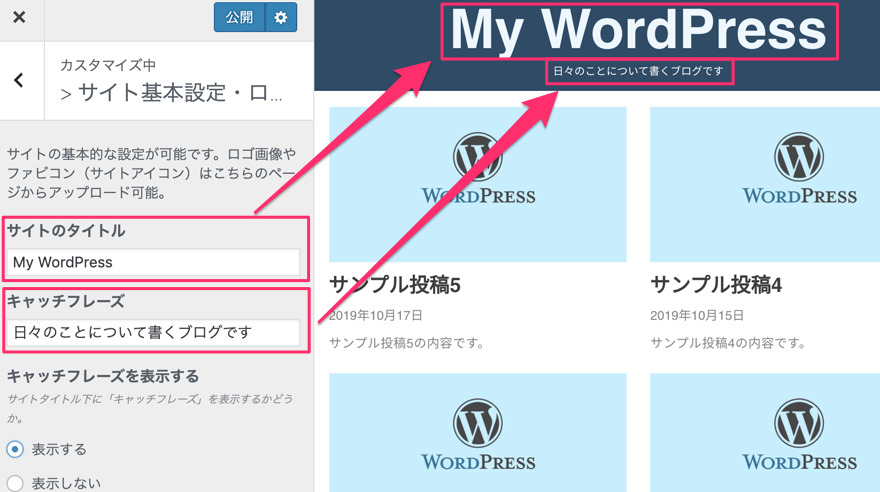Click the 公開 publish button

pyautogui.click(x=239, y=17)
